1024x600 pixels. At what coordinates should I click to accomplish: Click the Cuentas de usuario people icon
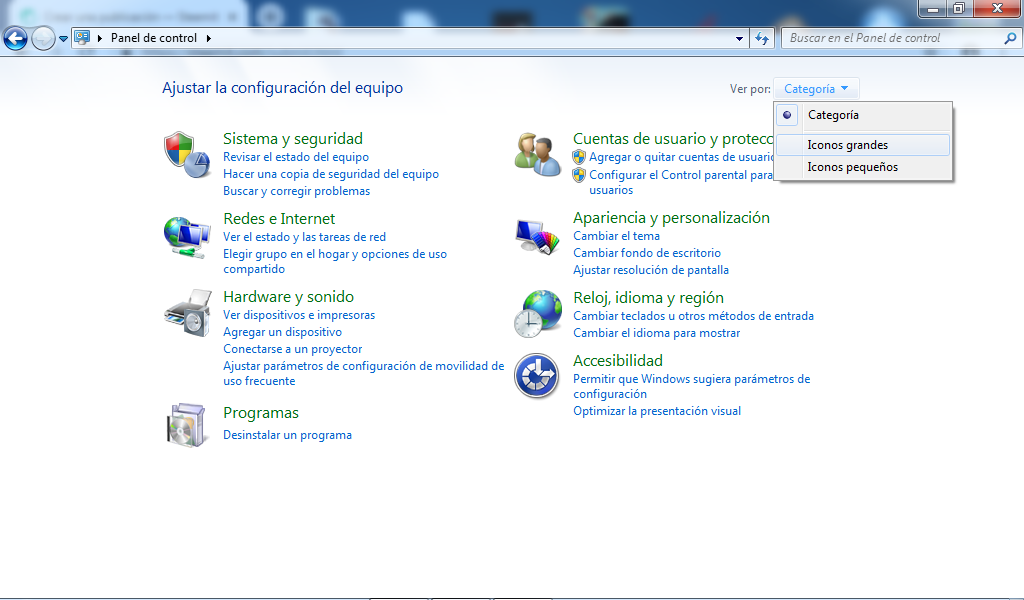537,154
